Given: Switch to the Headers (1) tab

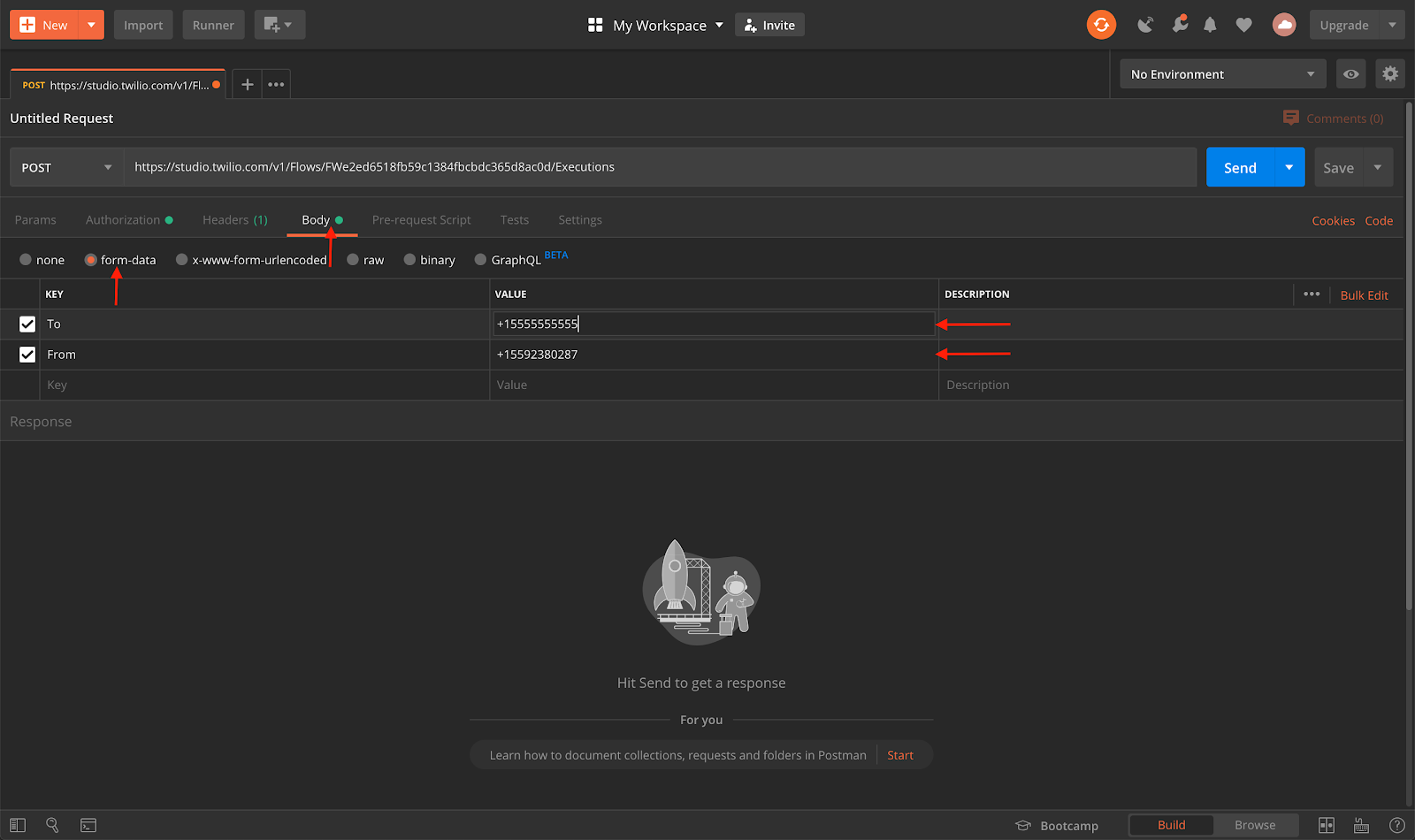Looking at the screenshot, I should [235, 220].
